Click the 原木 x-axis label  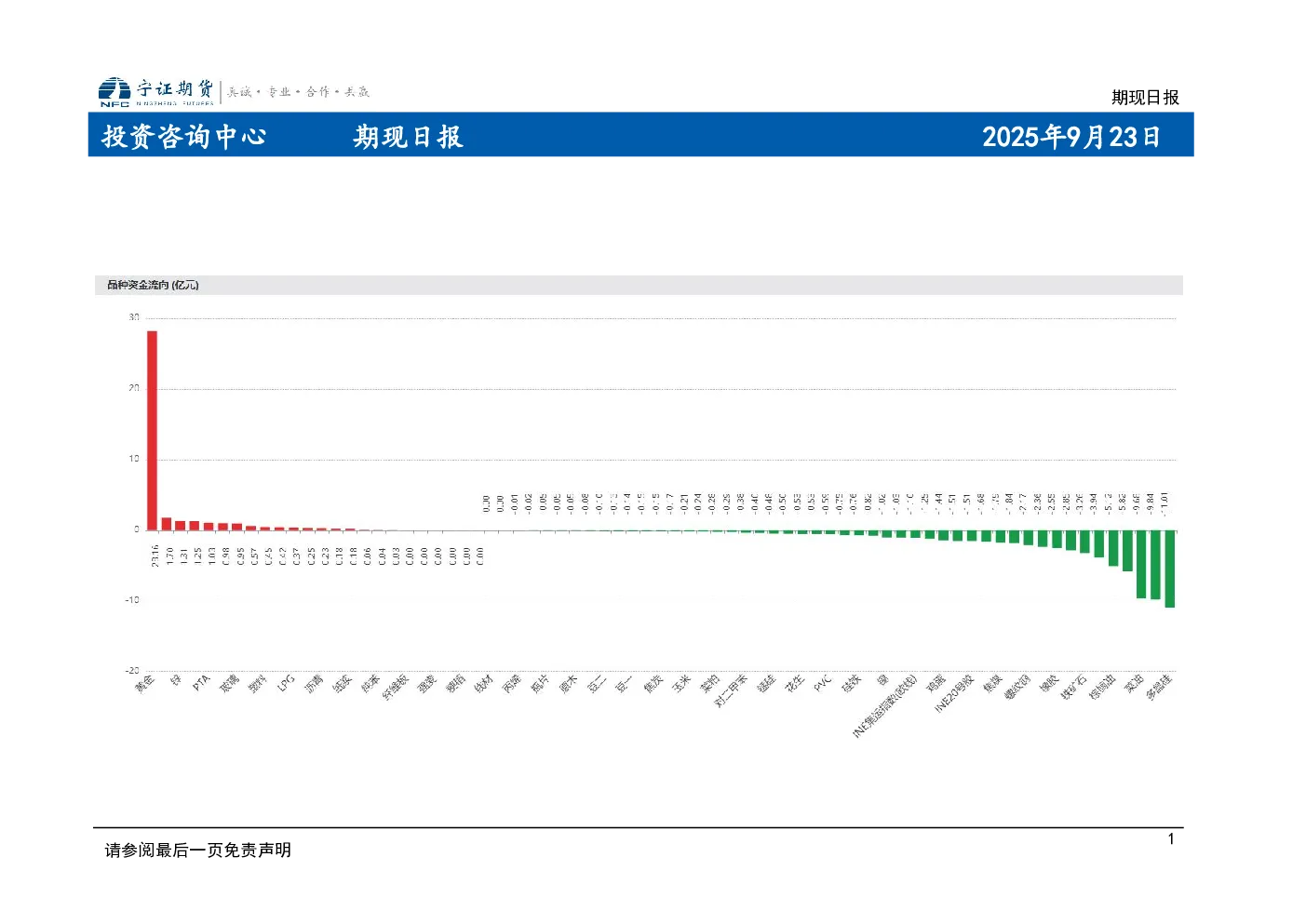point(568,684)
